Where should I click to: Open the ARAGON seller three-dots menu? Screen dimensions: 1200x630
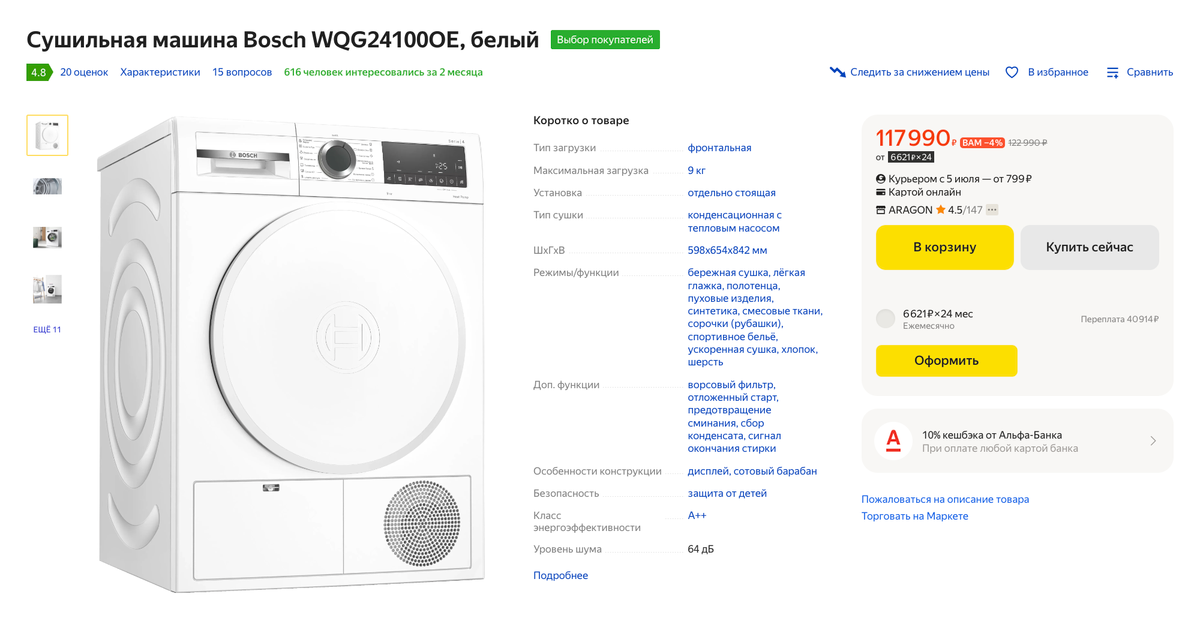click(992, 210)
